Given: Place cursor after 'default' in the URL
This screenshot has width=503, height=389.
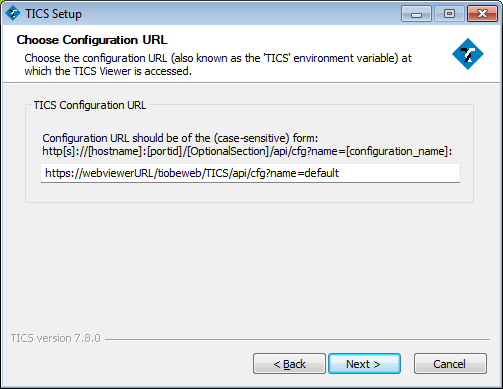Looking at the screenshot, I should coord(340,173).
